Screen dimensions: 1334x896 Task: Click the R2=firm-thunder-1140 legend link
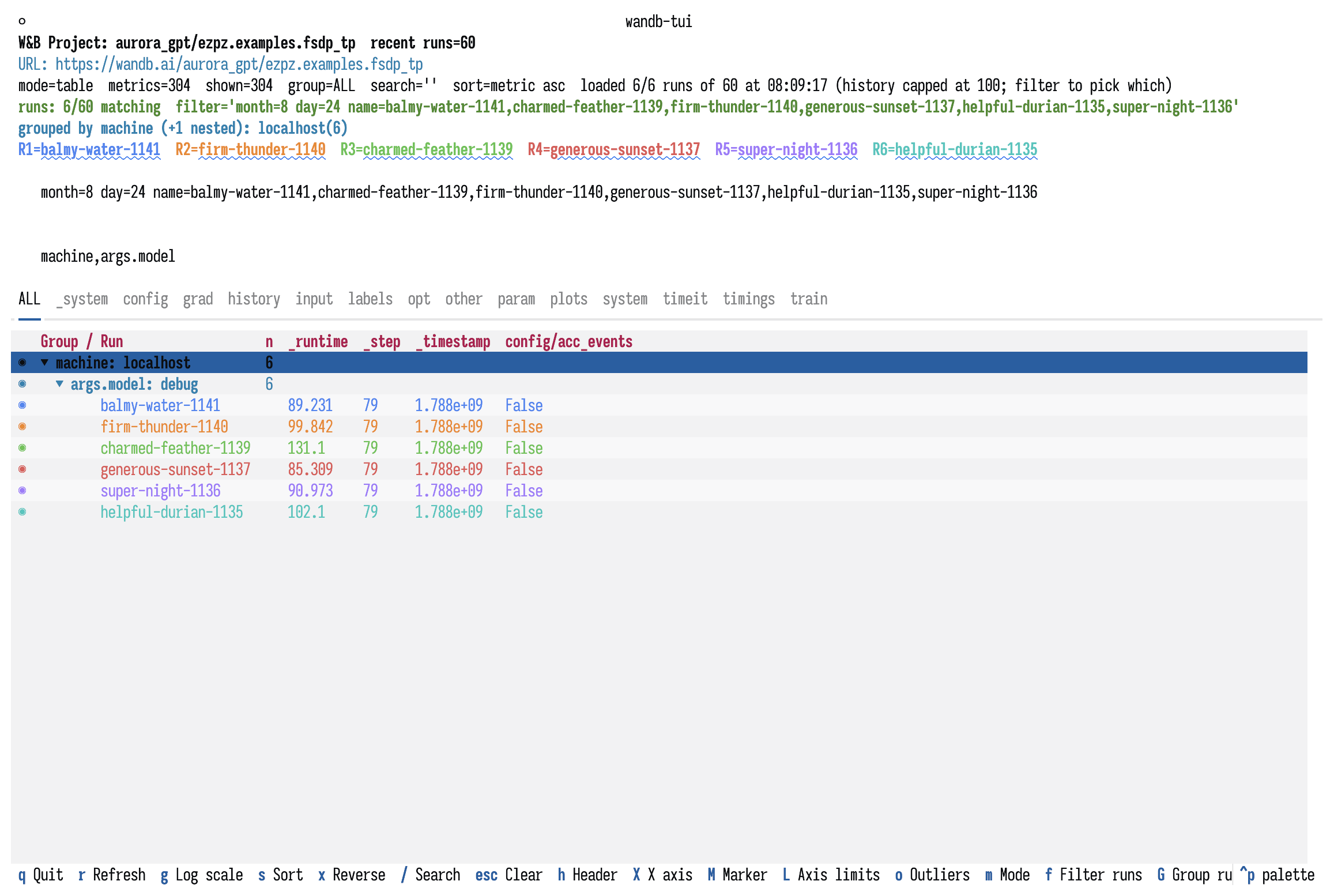point(250,149)
